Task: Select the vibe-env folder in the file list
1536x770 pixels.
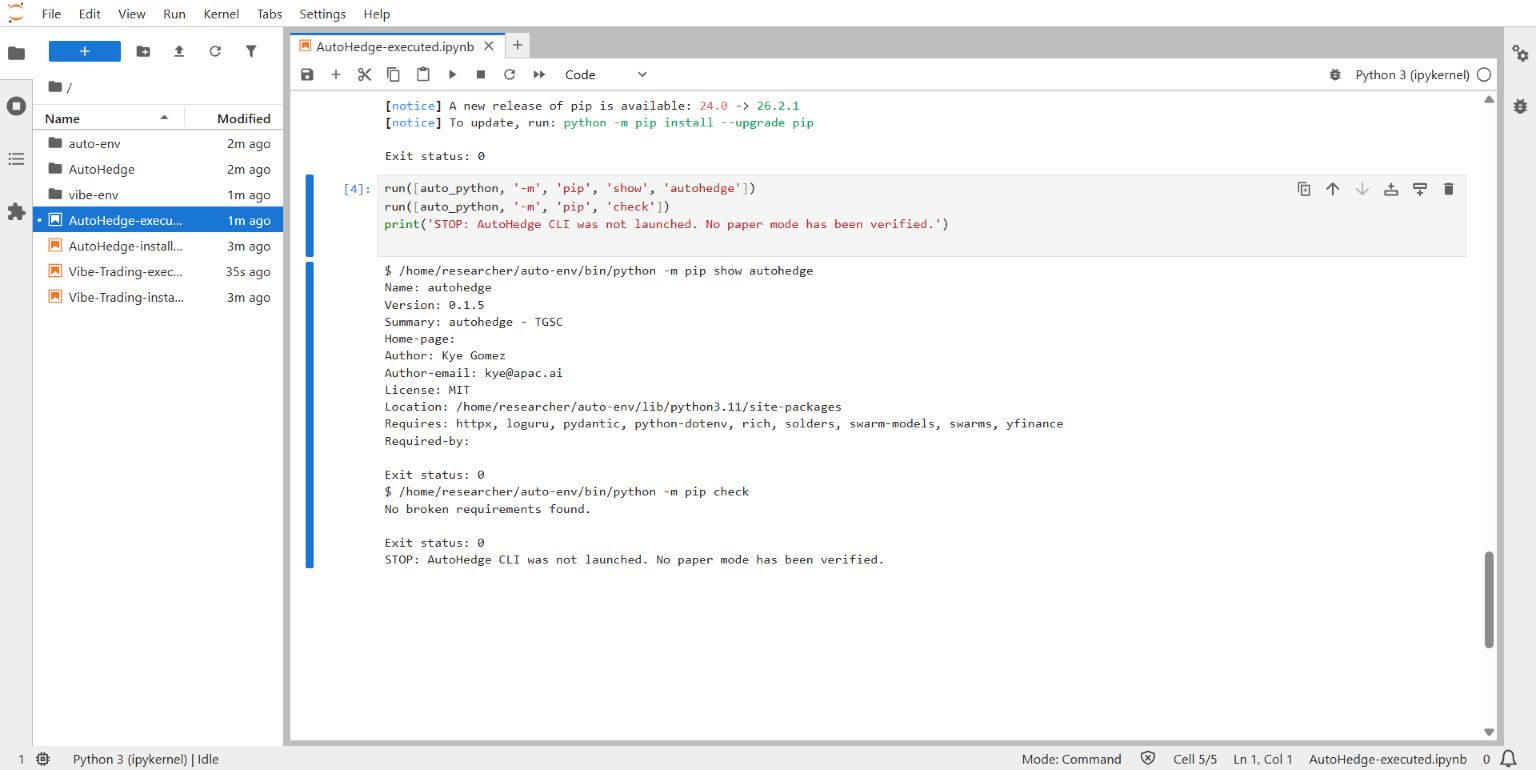Action: 158,195
